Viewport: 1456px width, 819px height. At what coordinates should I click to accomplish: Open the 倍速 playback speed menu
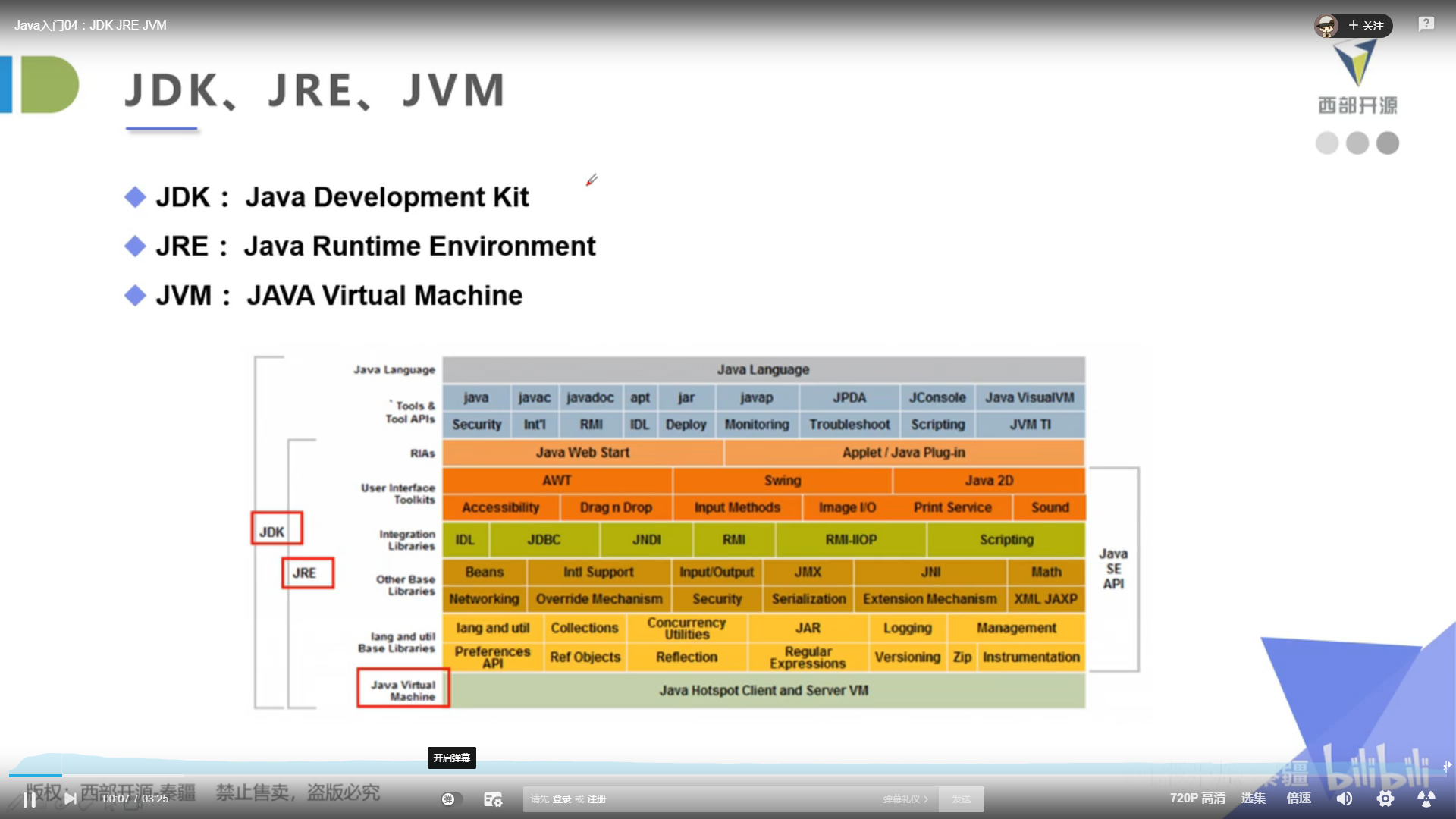(x=1298, y=798)
